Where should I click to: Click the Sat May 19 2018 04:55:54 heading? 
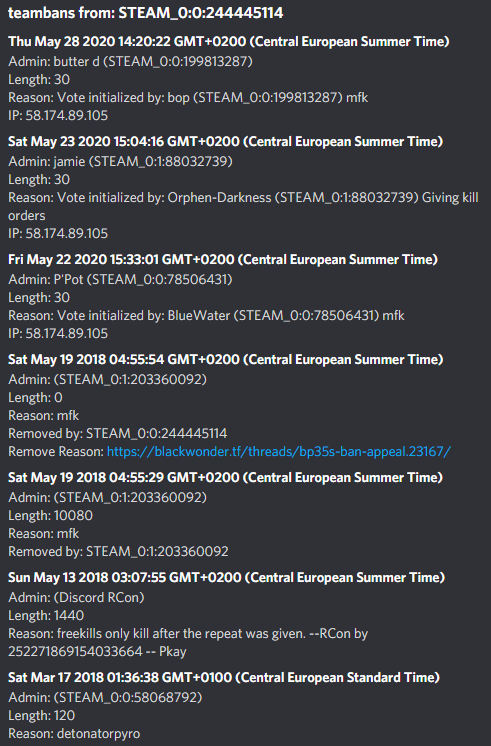pyautogui.click(x=226, y=359)
